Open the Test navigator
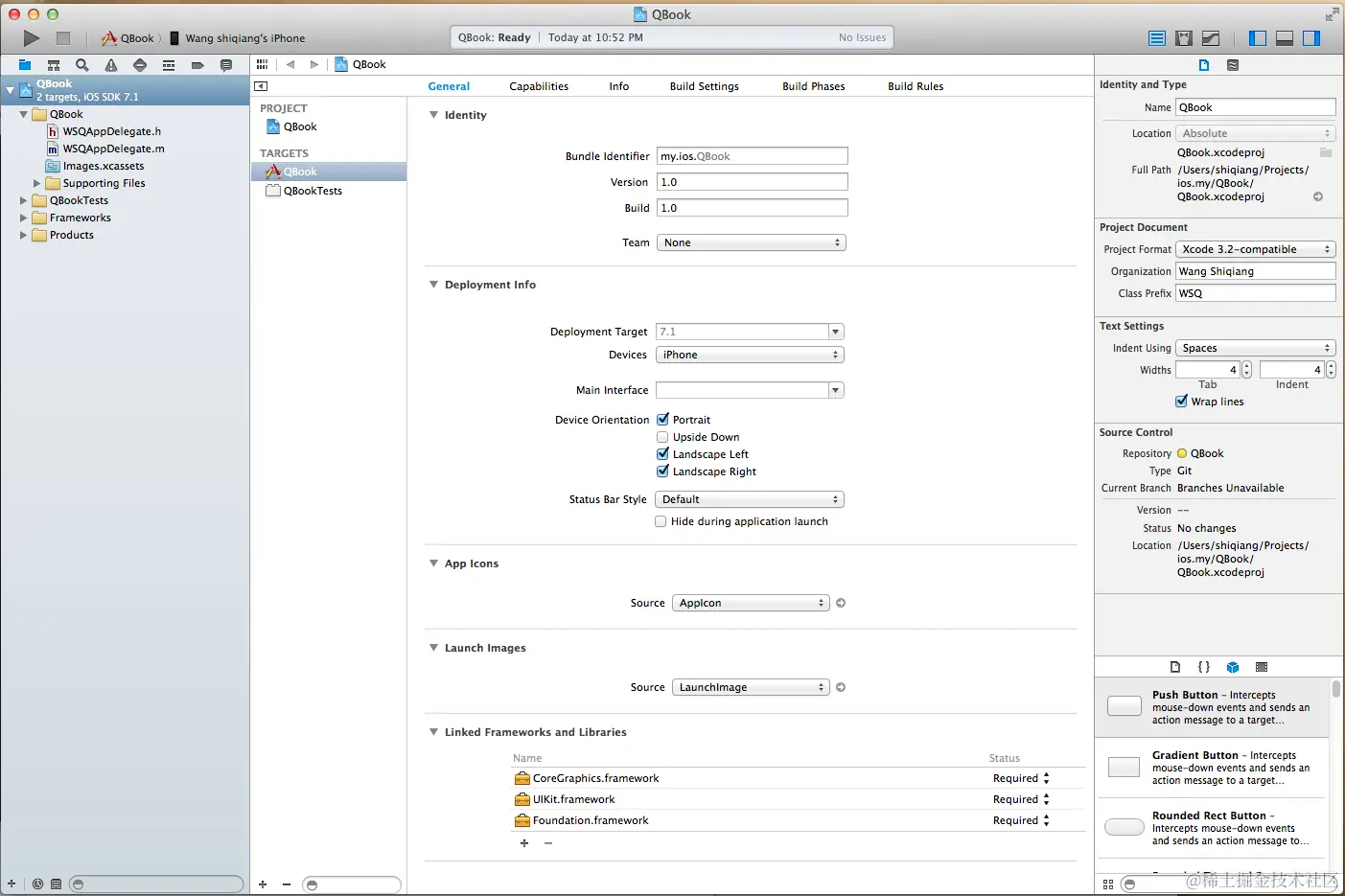 (140, 65)
